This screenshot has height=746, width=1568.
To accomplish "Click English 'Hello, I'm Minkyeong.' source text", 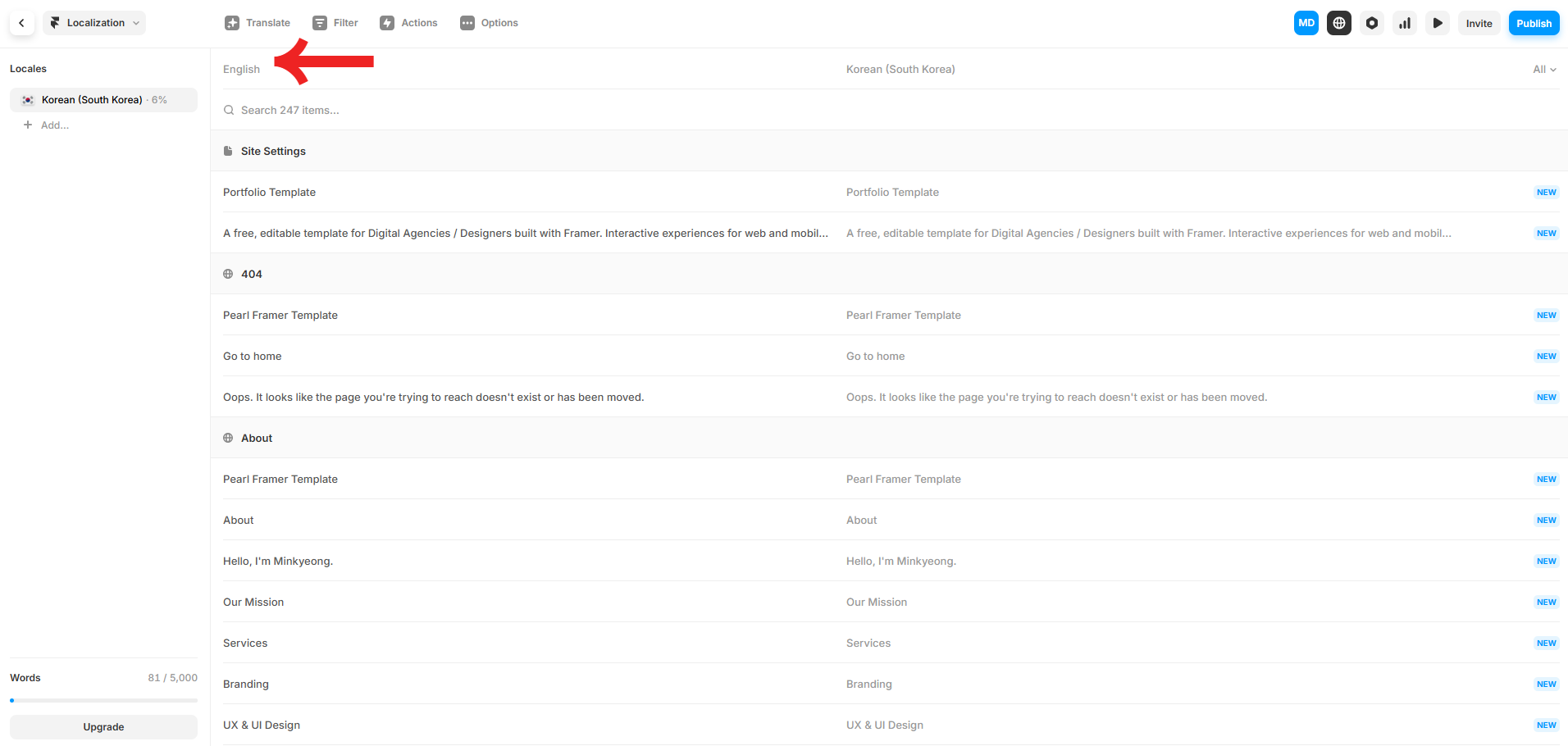I will point(277,561).
